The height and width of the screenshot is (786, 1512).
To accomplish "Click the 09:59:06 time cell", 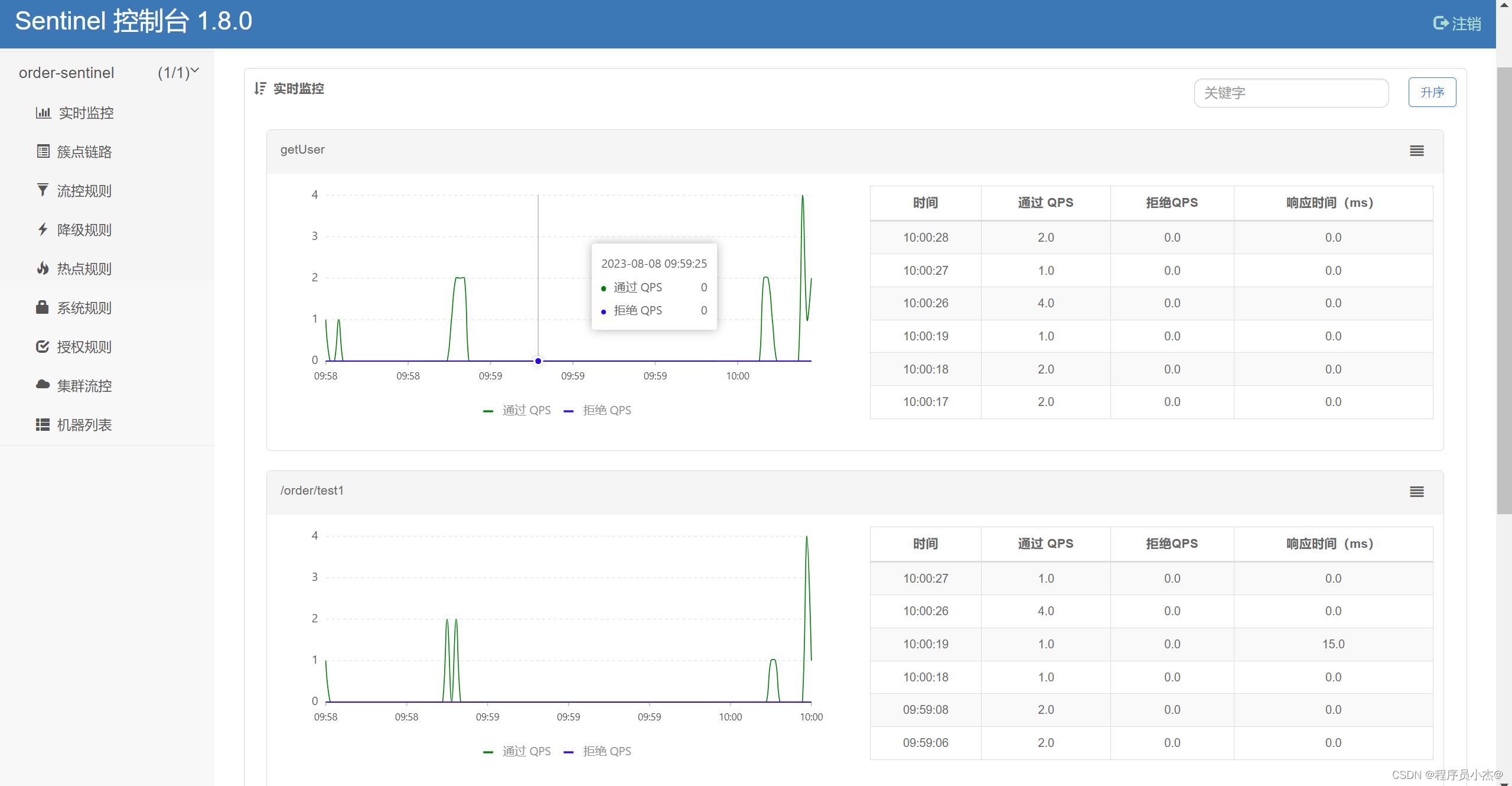I will click(926, 743).
